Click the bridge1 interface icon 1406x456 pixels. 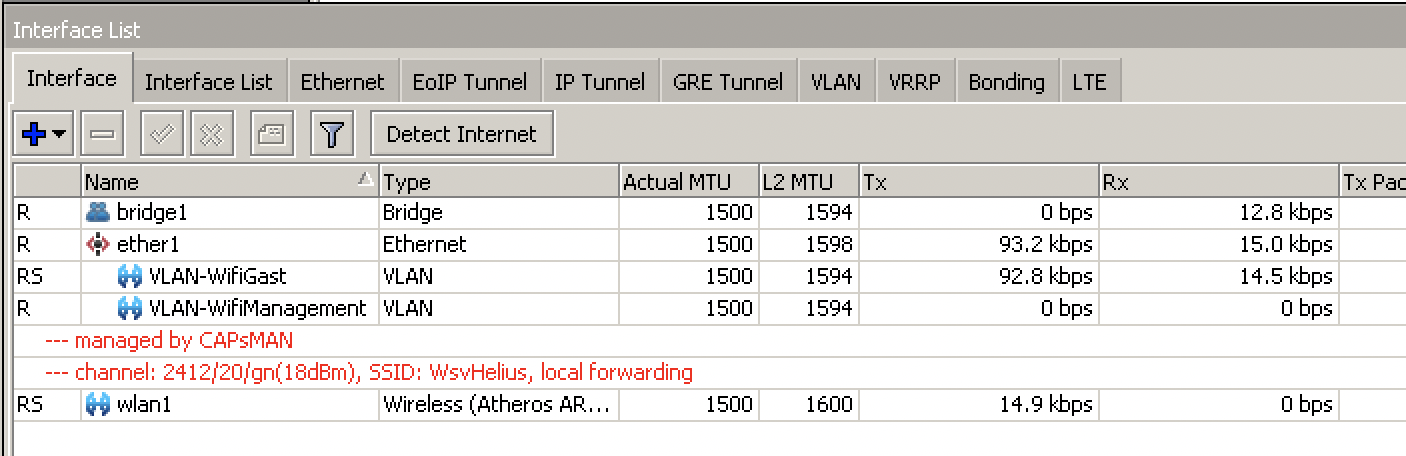point(98,212)
